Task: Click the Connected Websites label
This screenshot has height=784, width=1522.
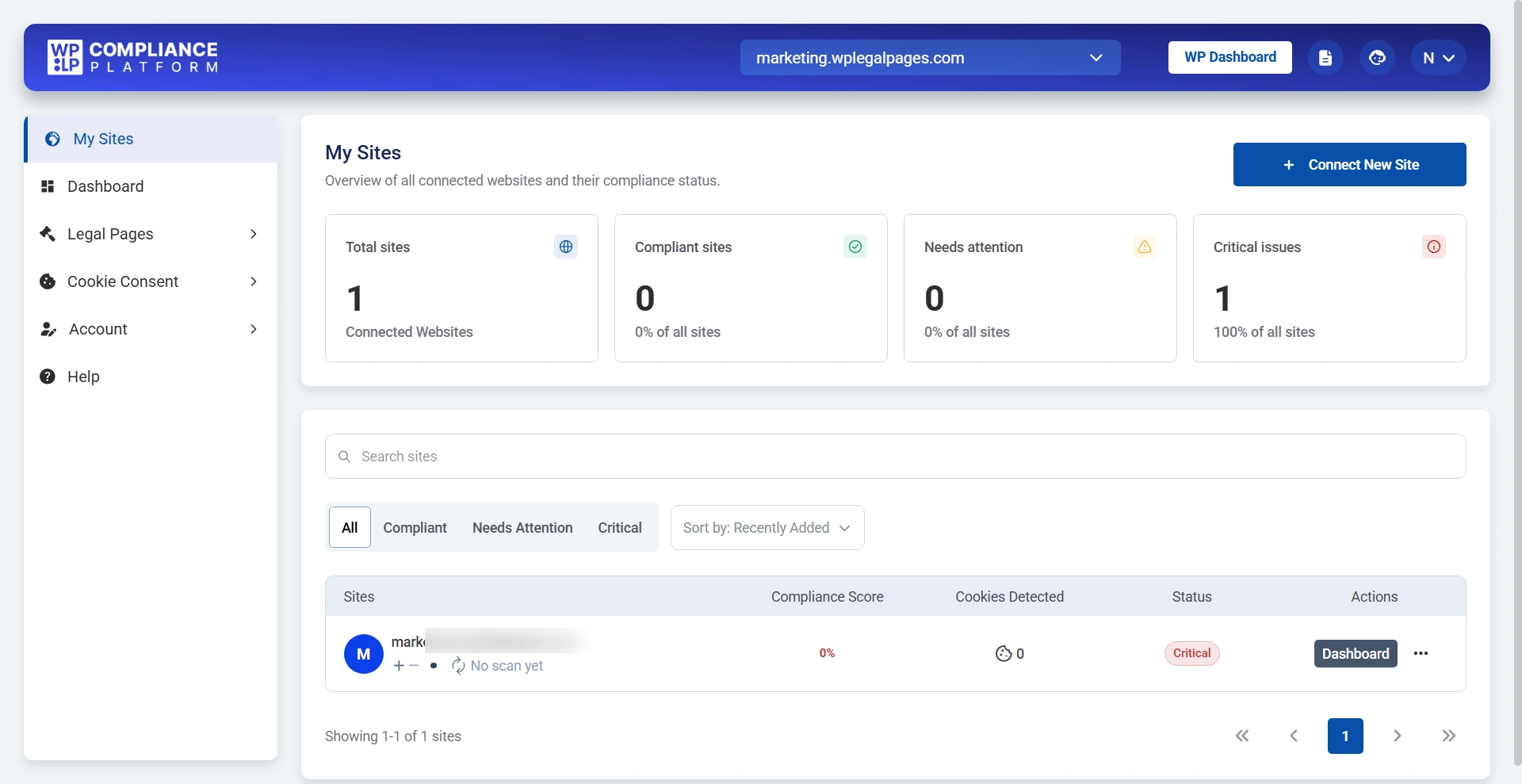Action: 409,332
